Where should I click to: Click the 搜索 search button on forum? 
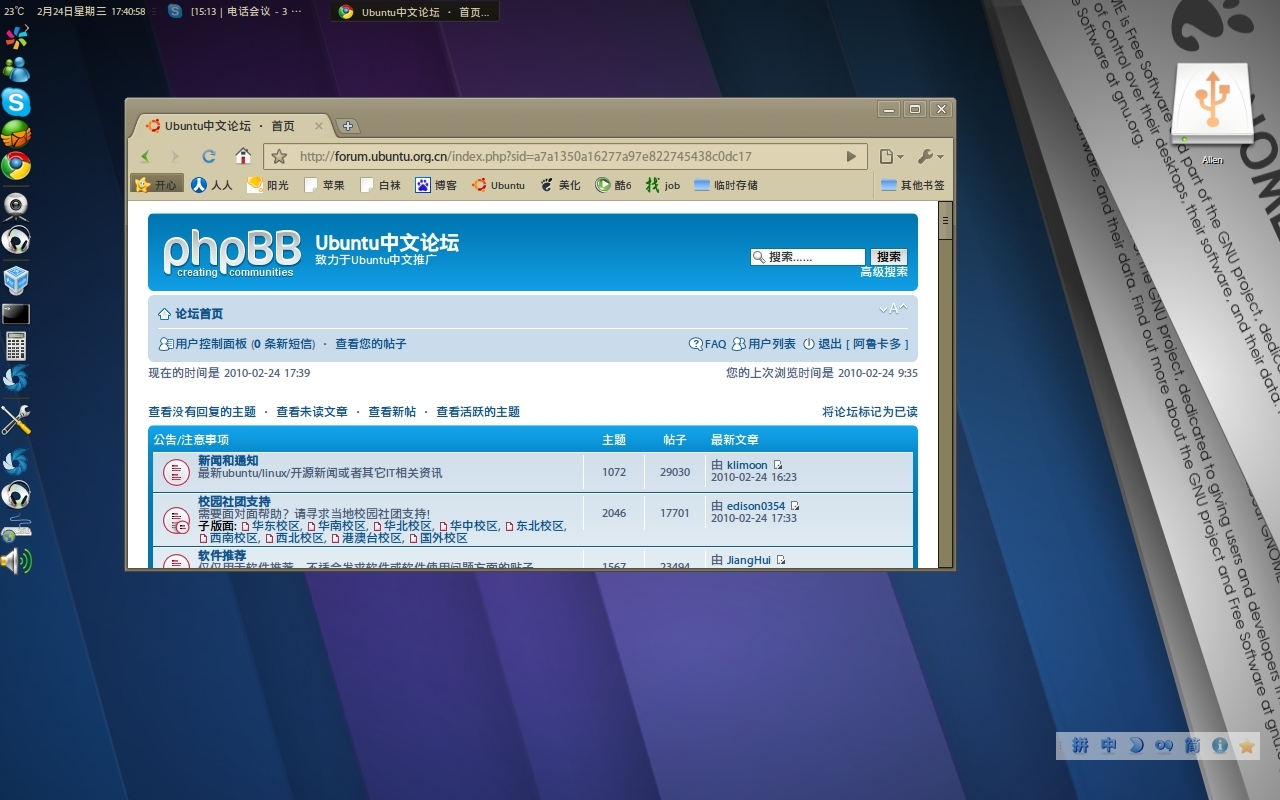[889, 257]
